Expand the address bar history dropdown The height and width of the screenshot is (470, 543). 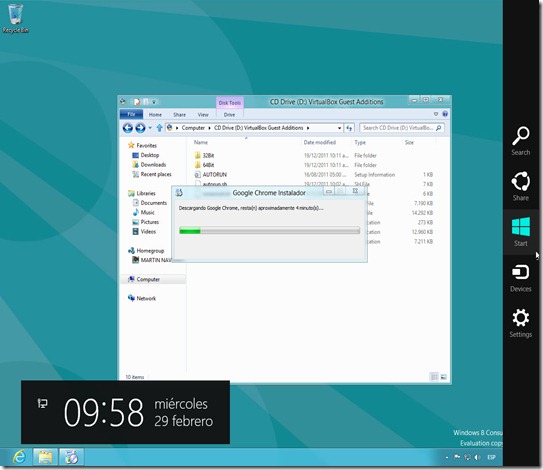pos(339,128)
